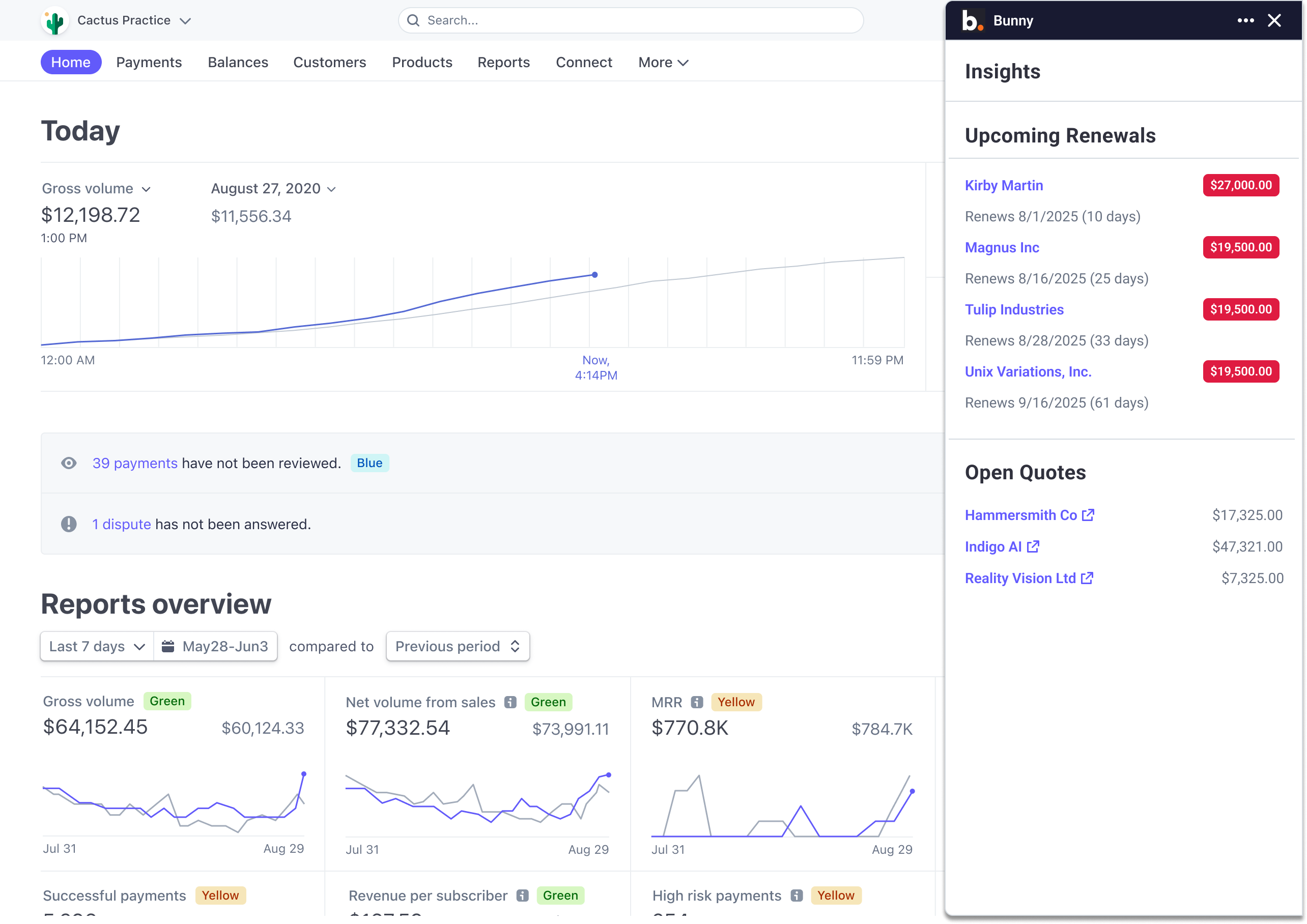The image size is (1307, 924).
Task: Click the Yellow badge next to MRR
Action: pyautogui.click(x=735, y=702)
